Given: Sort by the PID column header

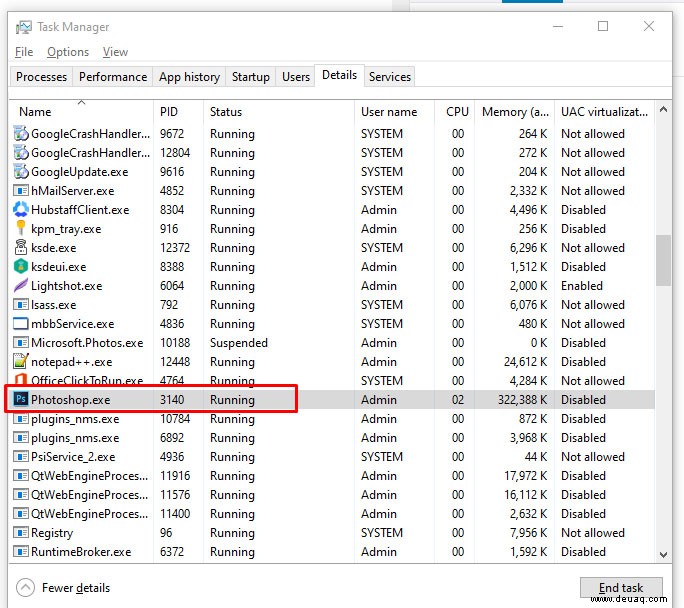Looking at the screenshot, I should [x=178, y=112].
